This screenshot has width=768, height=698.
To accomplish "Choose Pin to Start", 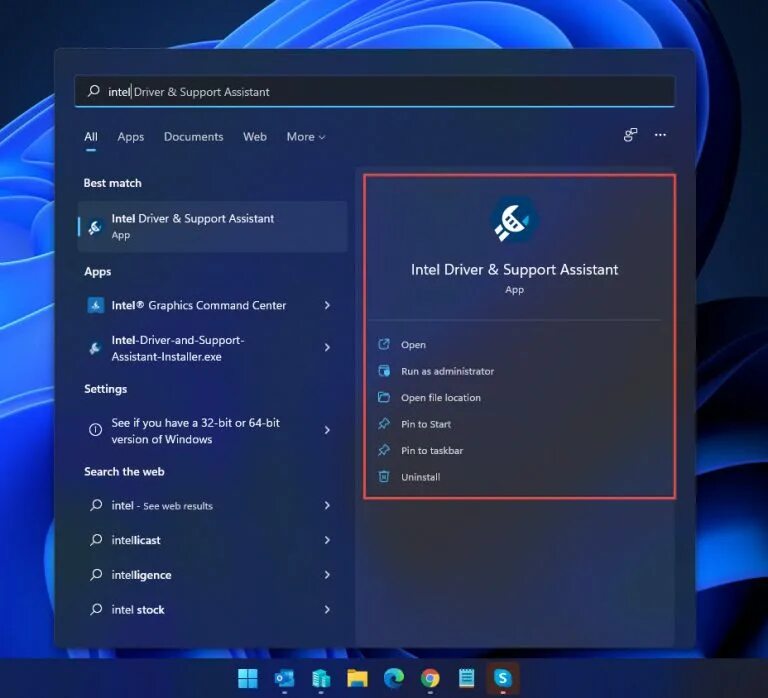I will click(x=426, y=424).
